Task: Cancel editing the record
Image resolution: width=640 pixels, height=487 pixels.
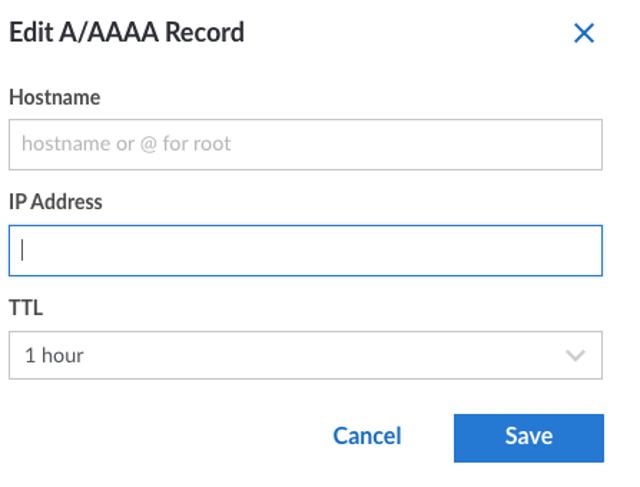Action: click(x=367, y=436)
